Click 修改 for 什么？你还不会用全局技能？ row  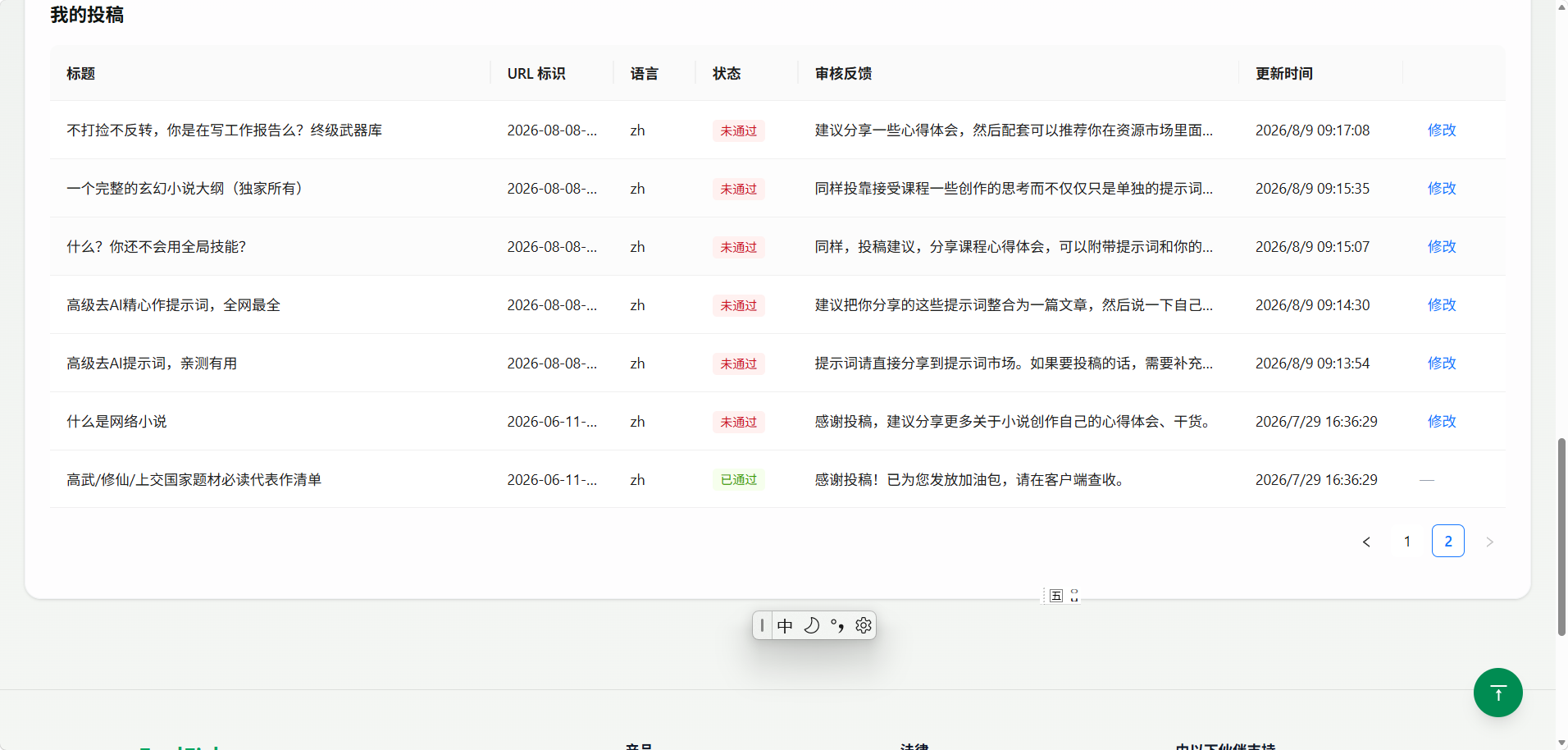pos(1442,247)
